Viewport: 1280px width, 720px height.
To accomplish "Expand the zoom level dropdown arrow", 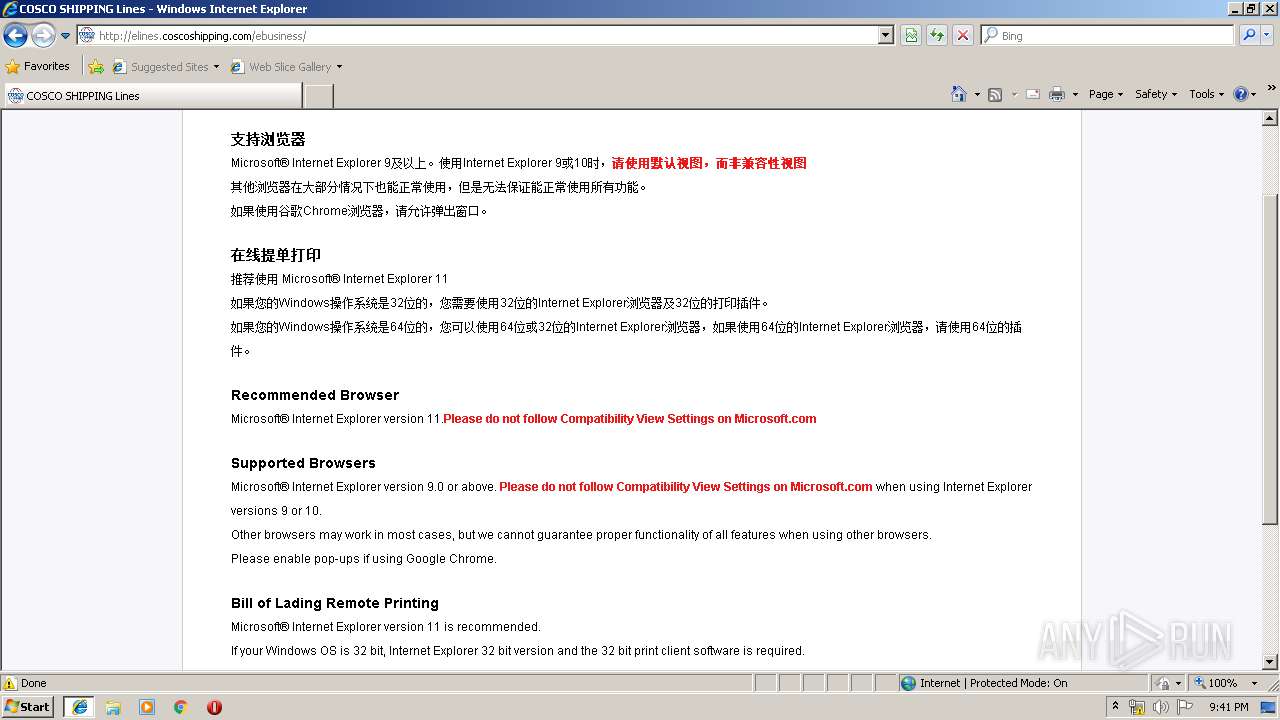I will point(1254,683).
